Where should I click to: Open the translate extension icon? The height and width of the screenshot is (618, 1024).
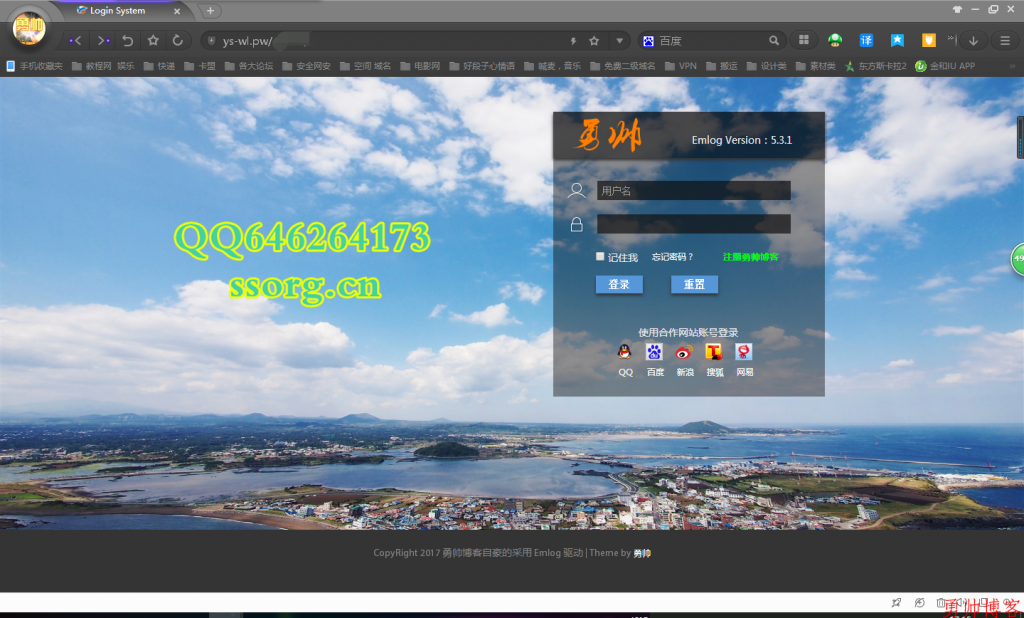(866, 41)
